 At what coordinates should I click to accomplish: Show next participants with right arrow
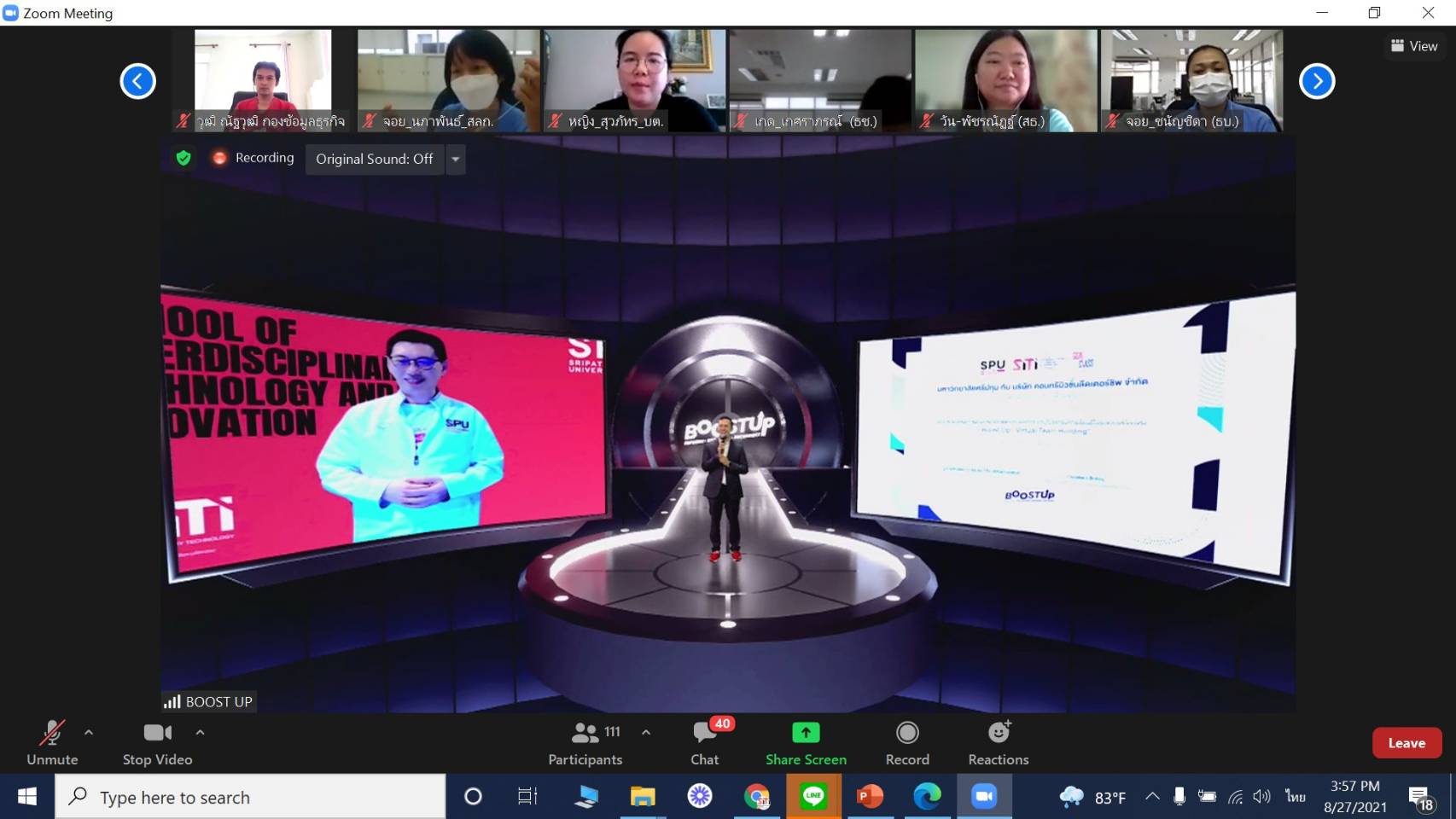pyautogui.click(x=1317, y=81)
